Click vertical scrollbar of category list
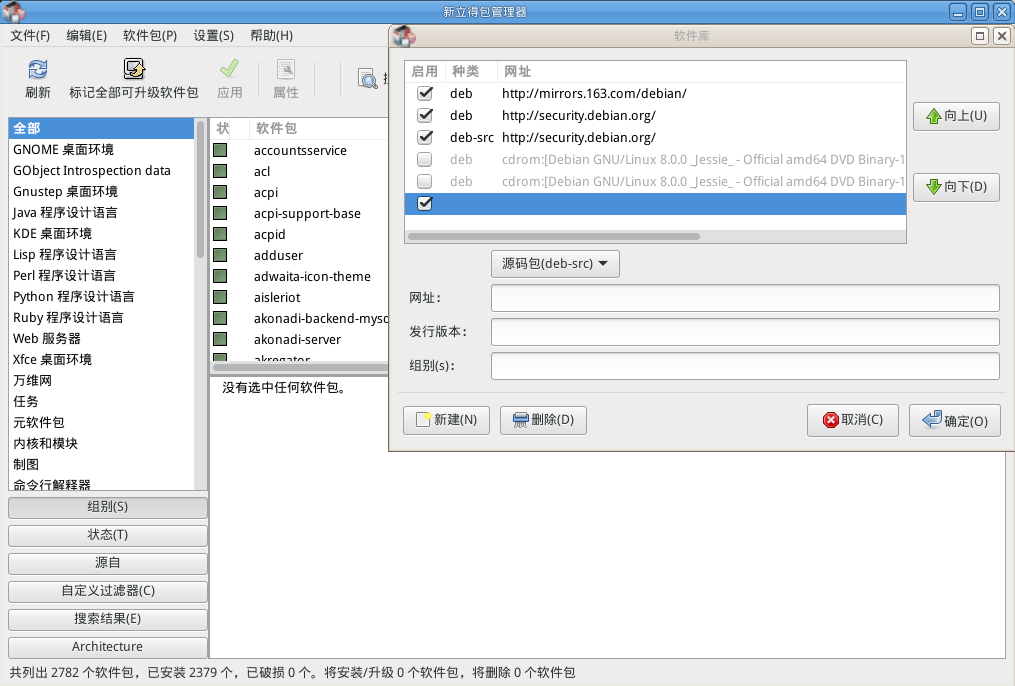The height and width of the screenshot is (686, 1015). (200, 190)
